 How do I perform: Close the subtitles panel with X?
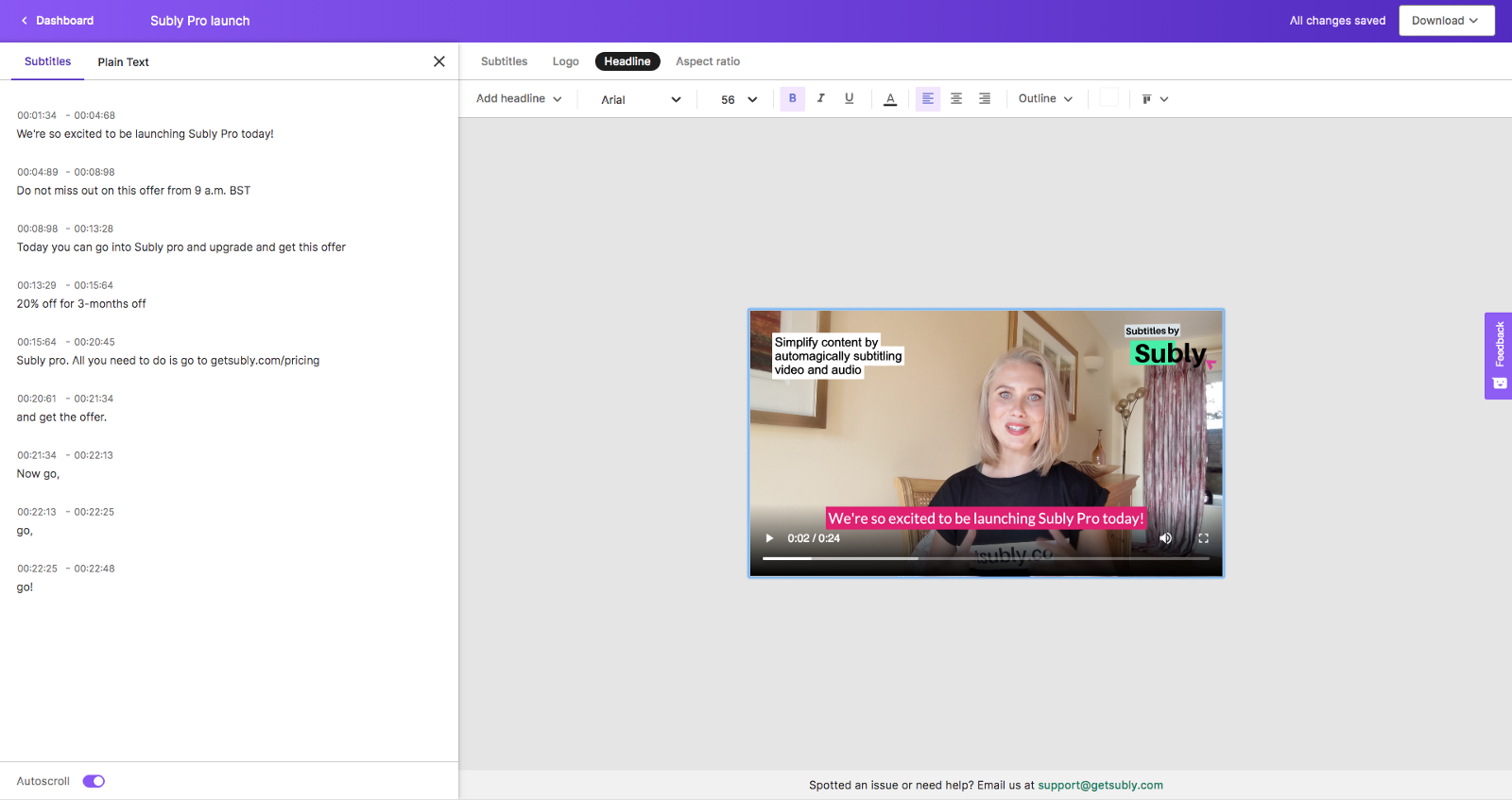click(x=439, y=61)
